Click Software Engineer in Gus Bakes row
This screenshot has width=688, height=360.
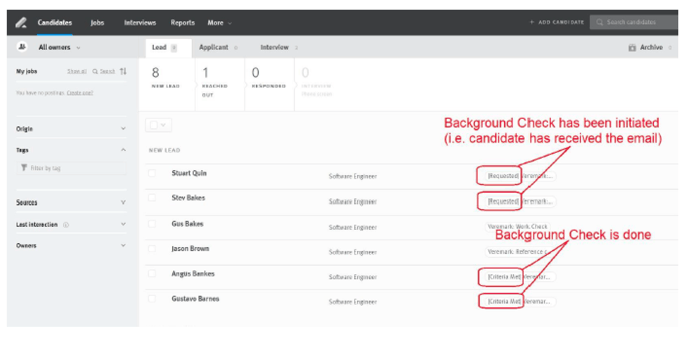(353, 227)
